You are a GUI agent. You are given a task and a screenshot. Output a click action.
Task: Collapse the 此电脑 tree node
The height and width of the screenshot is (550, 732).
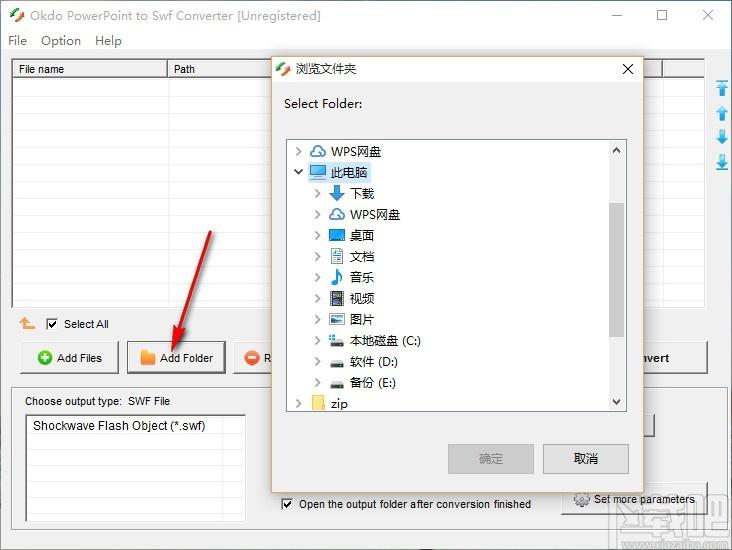point(299,172)
